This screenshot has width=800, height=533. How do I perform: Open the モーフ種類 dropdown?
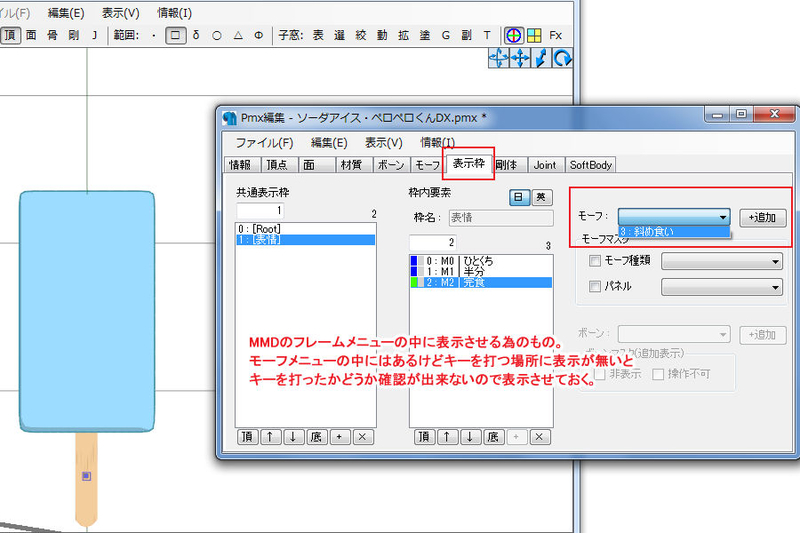pyautogui.click(x=722, y=261)
